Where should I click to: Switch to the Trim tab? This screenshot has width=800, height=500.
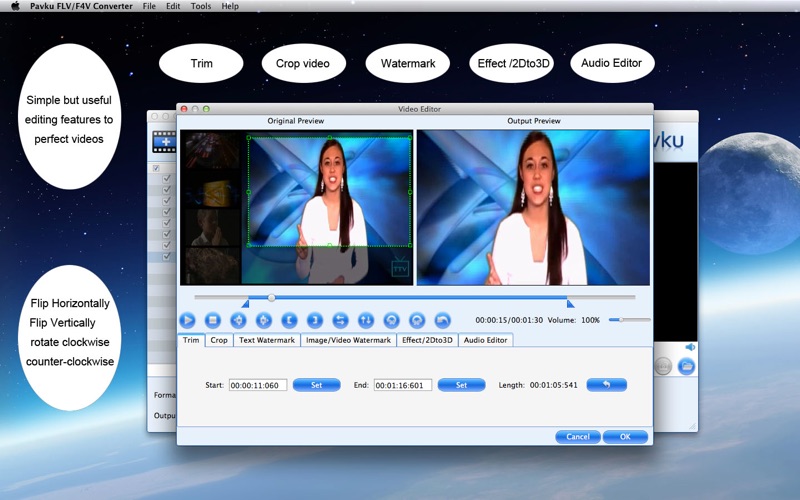pos(191,340)
